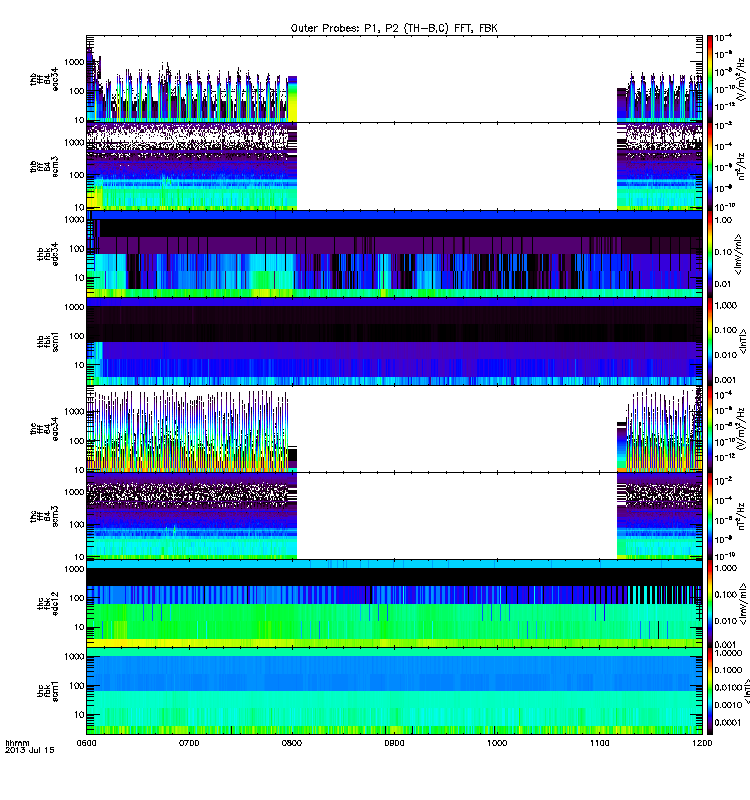This screenshot has width=750, height=800.
Task: Click the 100 y-axis tick of thb scm3 panel
Action: pos(77,175)
